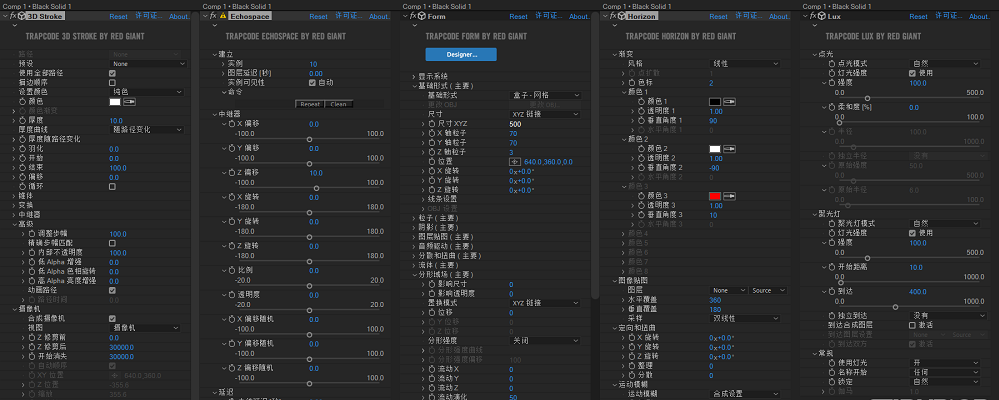Toggle stopwatch for 3D Stroke 厚度
This screenshot has height=400, width=999.
click(22, 120)
